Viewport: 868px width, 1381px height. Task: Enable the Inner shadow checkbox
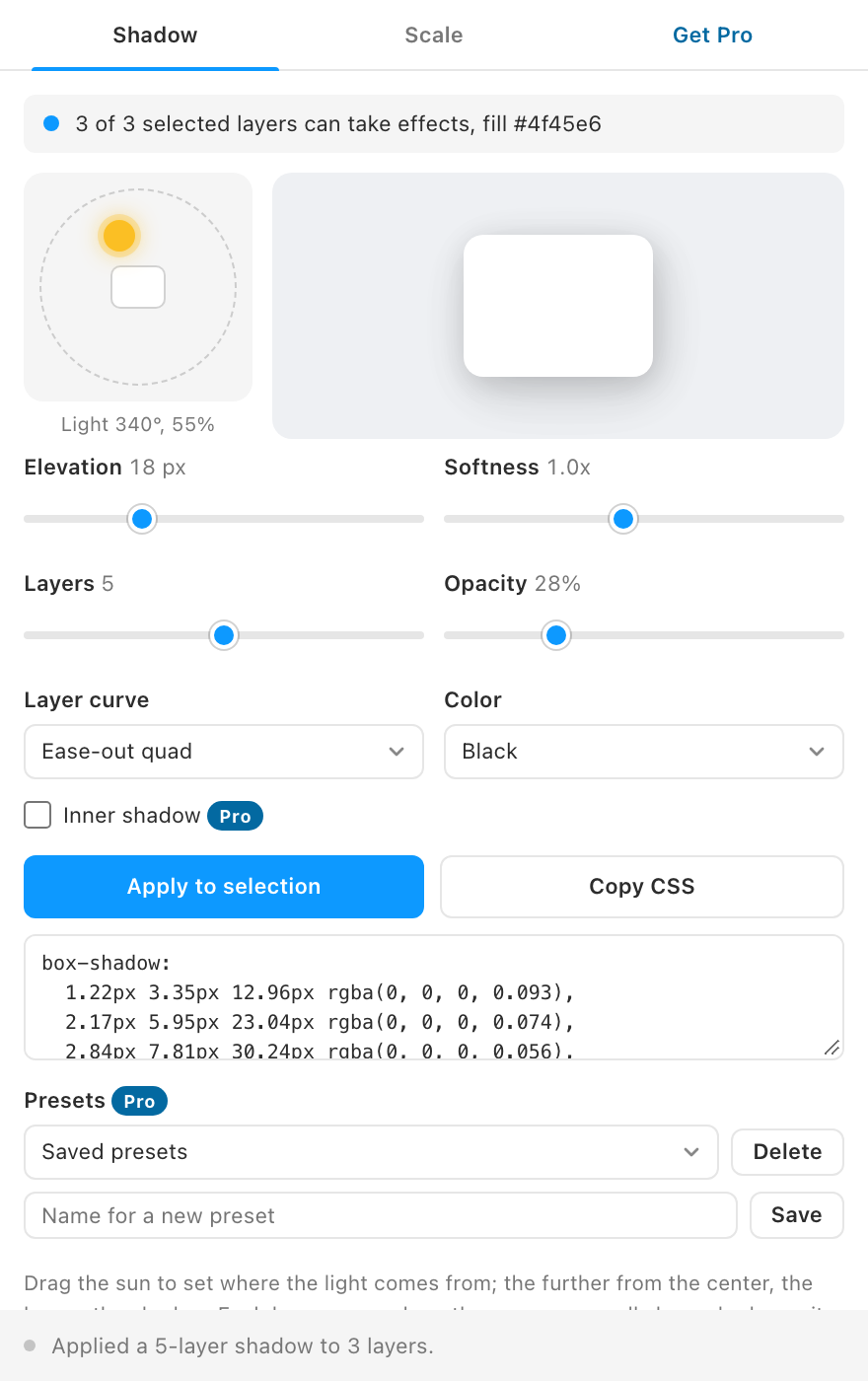coord(37,815)
